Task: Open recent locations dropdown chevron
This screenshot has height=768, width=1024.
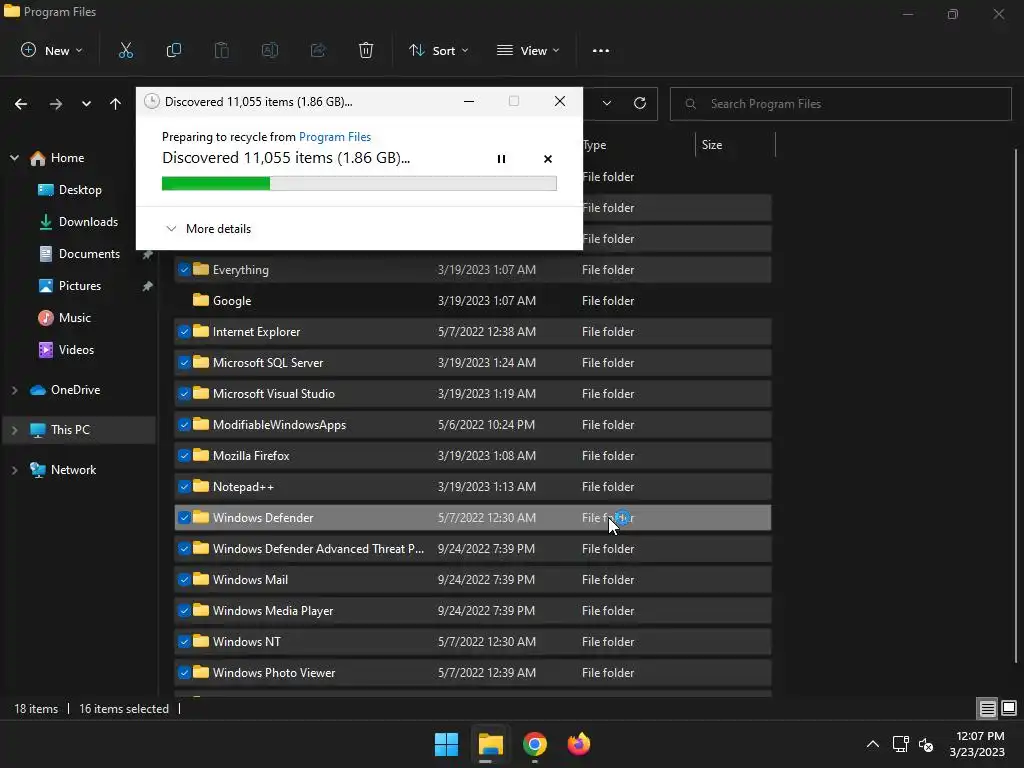Action: (86, 104)
